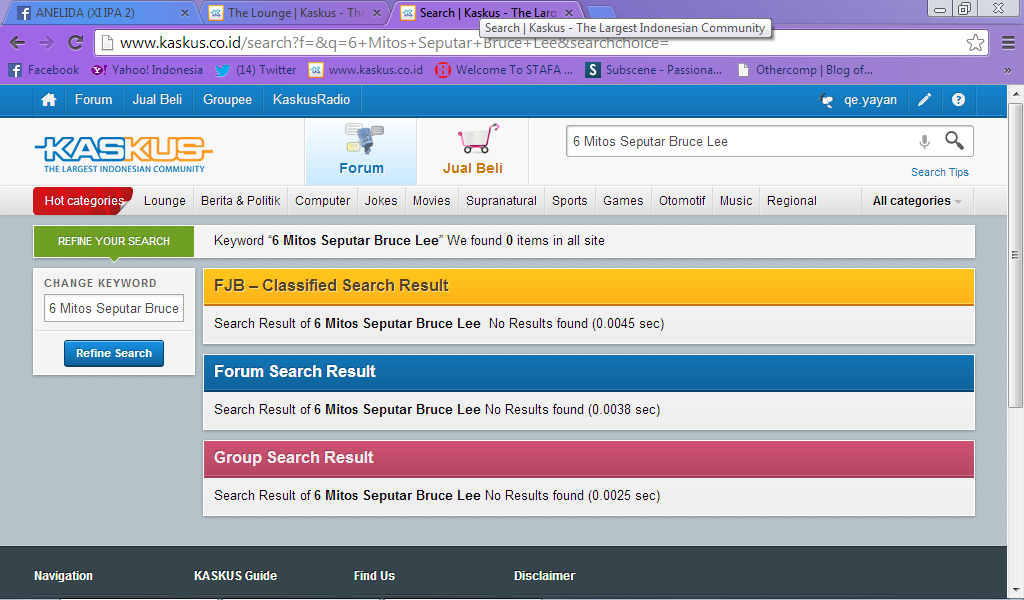Click the Search Tips link
1024x600 pixels.
click(940, 172)
